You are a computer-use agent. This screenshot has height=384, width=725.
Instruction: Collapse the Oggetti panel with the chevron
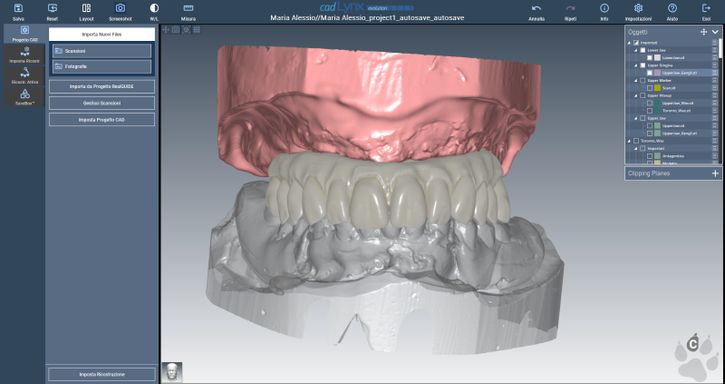tap(715, 32)
